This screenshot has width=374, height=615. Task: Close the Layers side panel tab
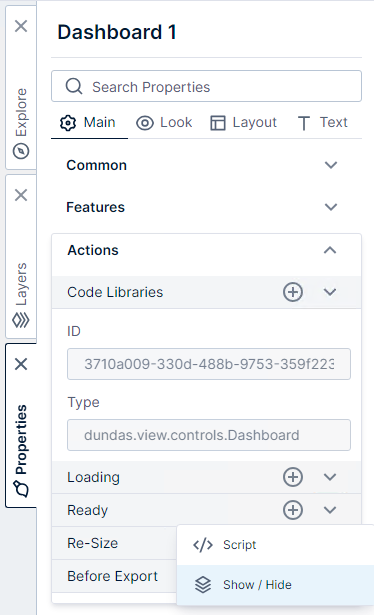pos(21,195)
